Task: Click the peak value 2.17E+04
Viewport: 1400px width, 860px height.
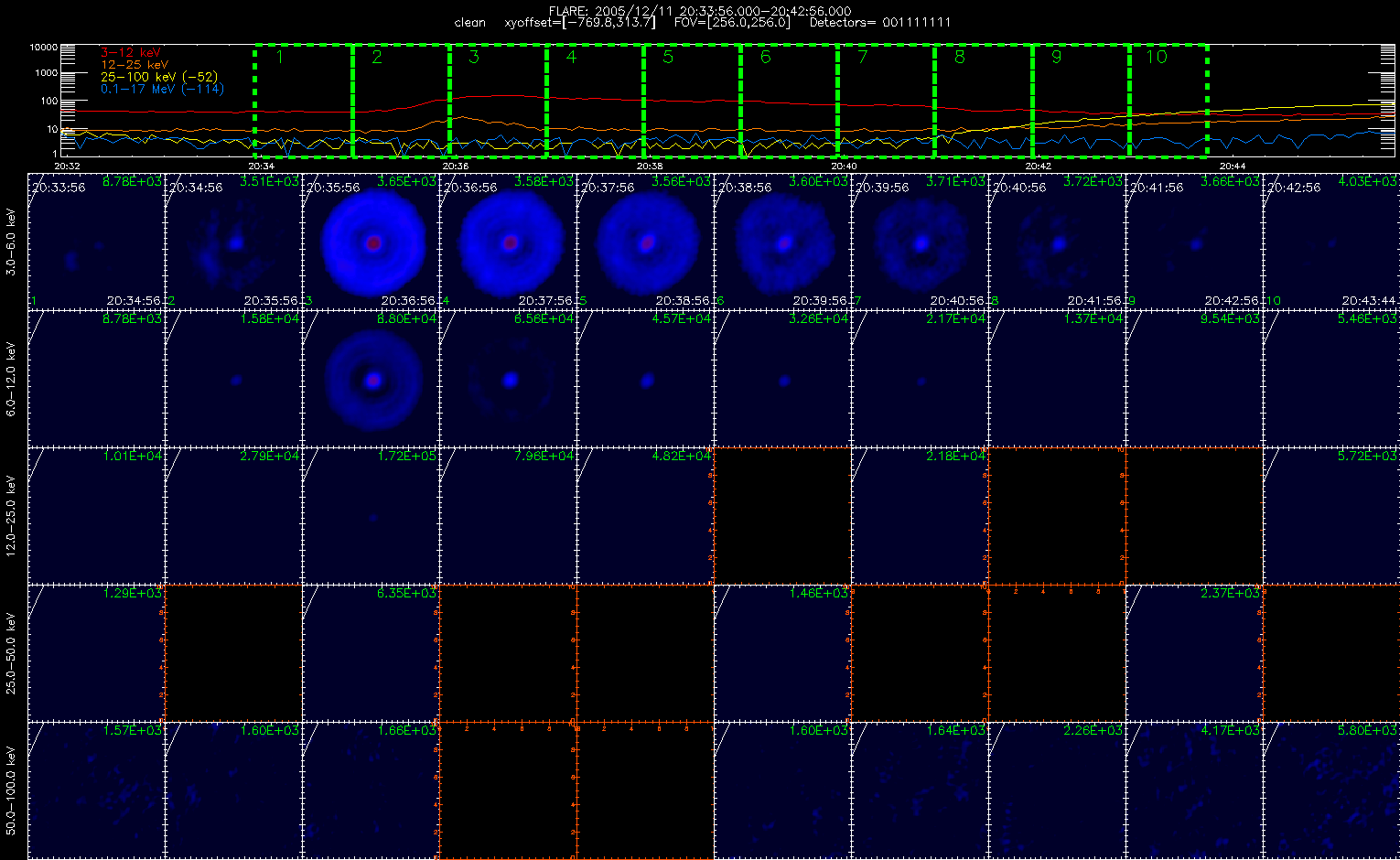Action: click(955, 319)
